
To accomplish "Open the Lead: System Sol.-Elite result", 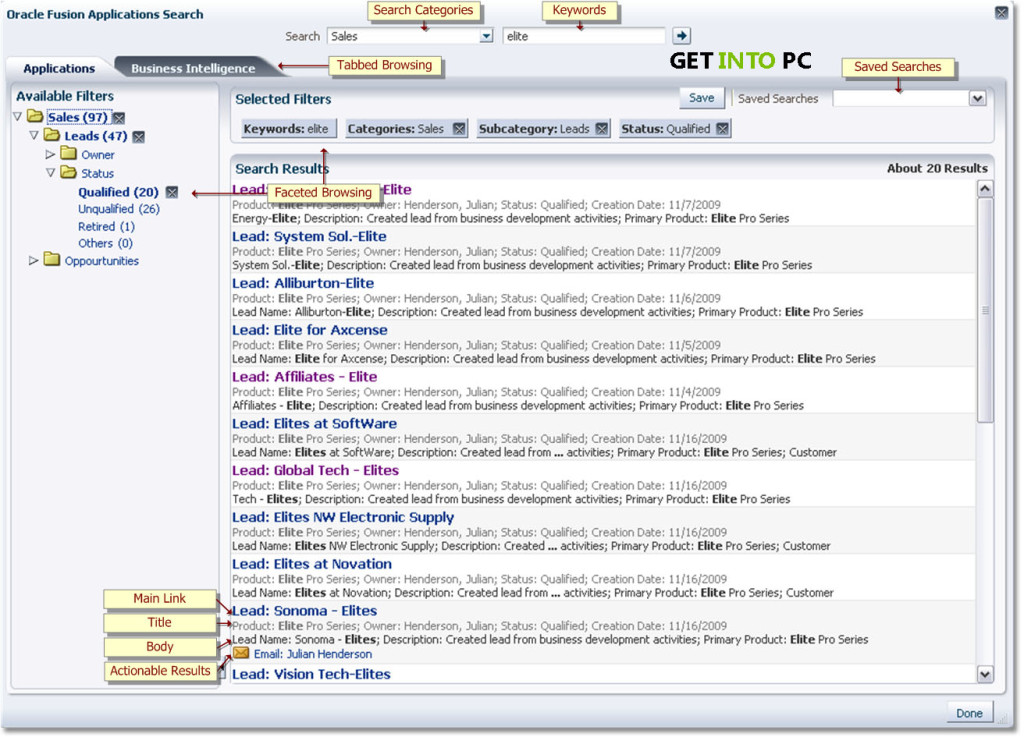I will pyautogui.click(x=309, y=236).
